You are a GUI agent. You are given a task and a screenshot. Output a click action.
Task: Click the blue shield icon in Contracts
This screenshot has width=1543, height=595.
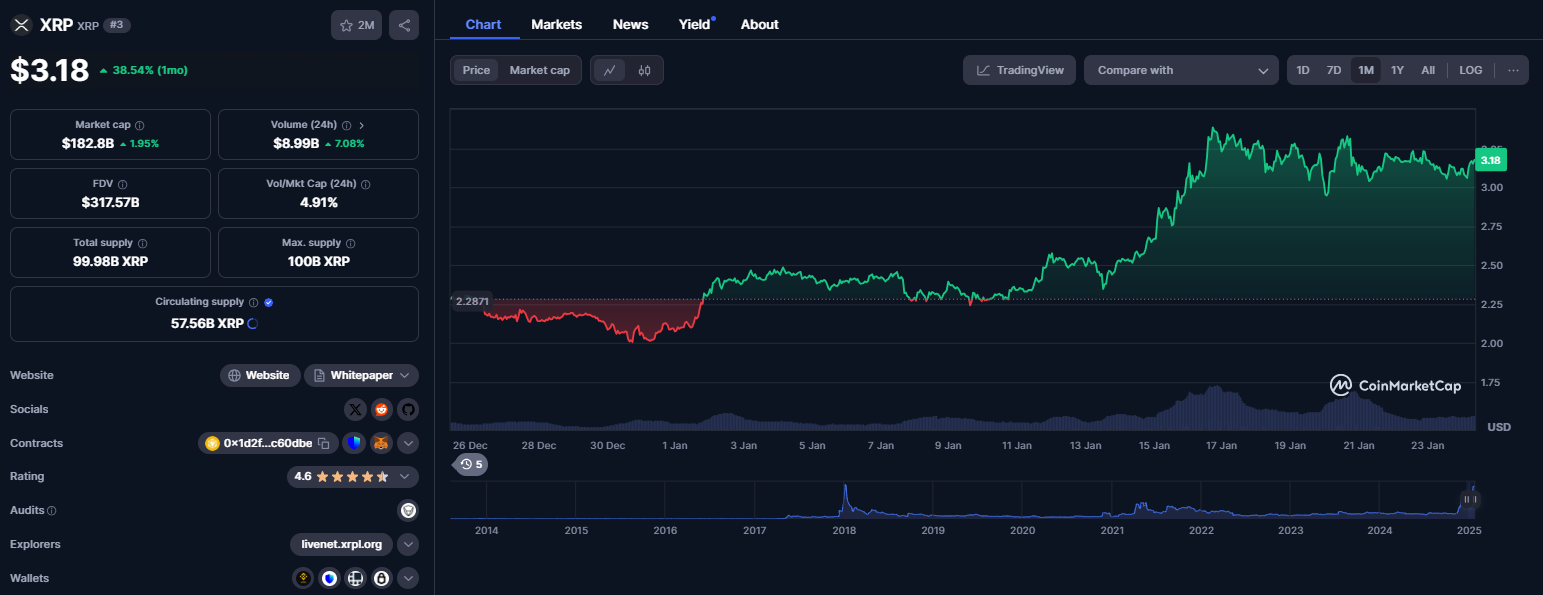[354, 443]
